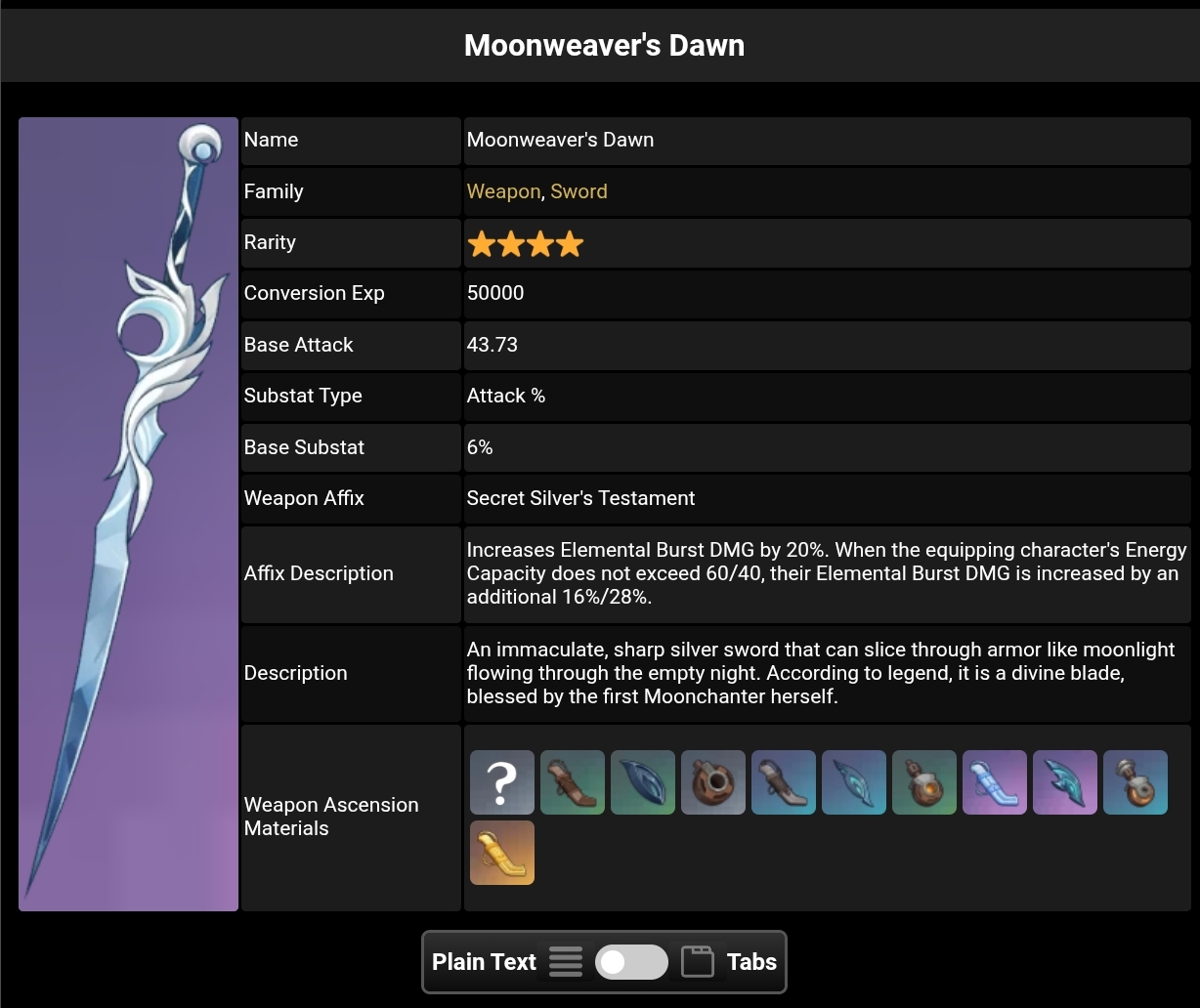Click the Substat Type value Attack %
The height and width of the screenshot is (1008, 1200).
(506, 396)
